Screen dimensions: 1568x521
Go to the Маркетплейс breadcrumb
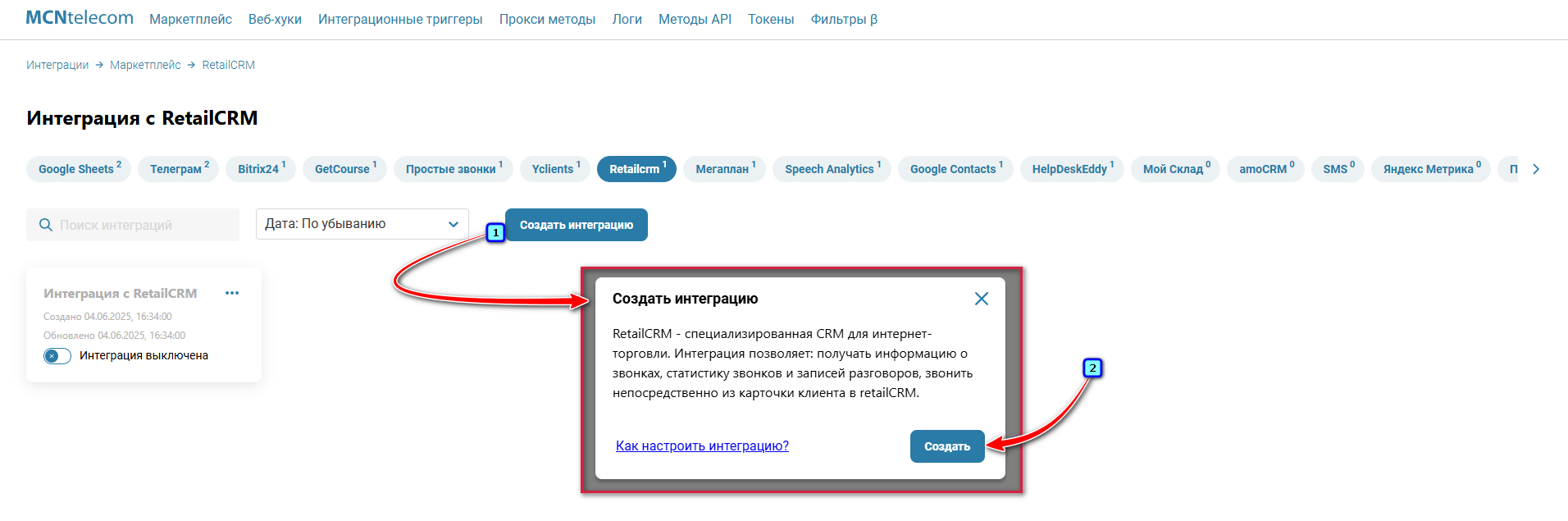click(145, 65)
